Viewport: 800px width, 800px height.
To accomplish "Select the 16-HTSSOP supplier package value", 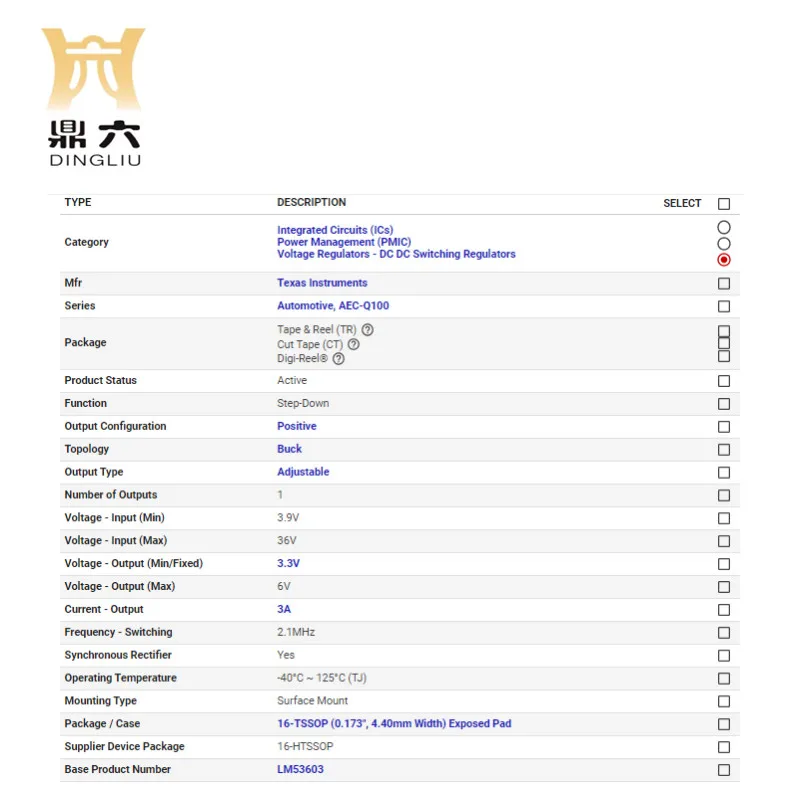I will coord(305,746).
